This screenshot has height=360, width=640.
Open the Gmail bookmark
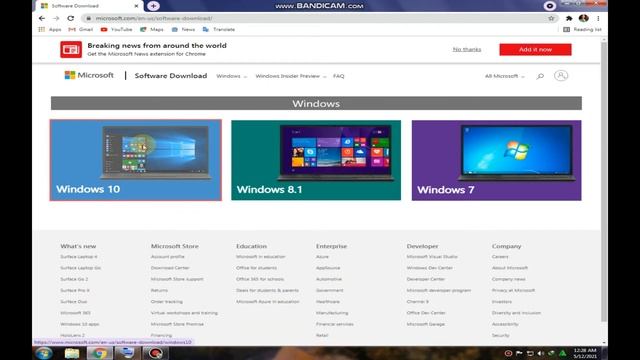[x=81, y=29]
